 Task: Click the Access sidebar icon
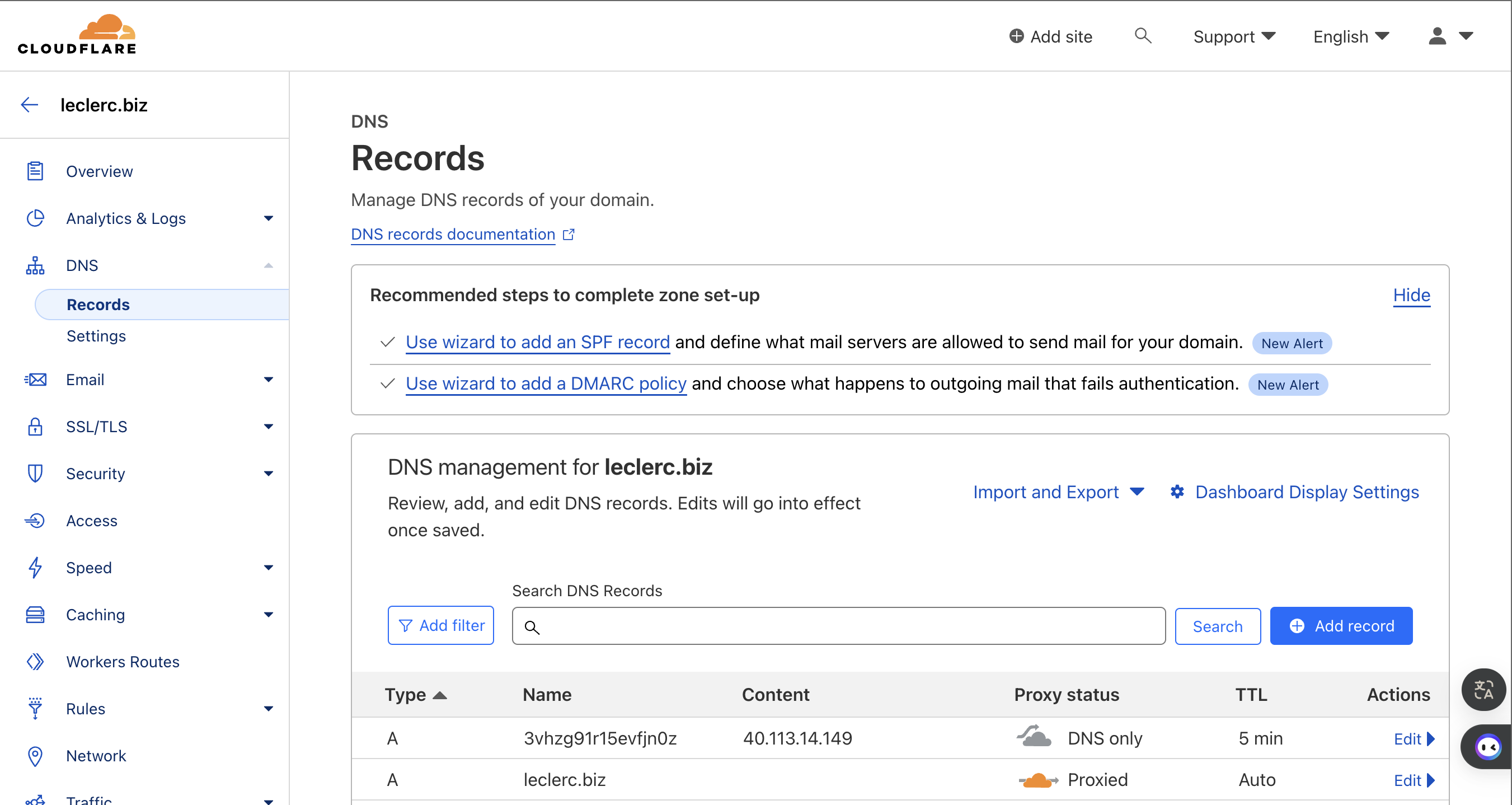click(35, 521)
